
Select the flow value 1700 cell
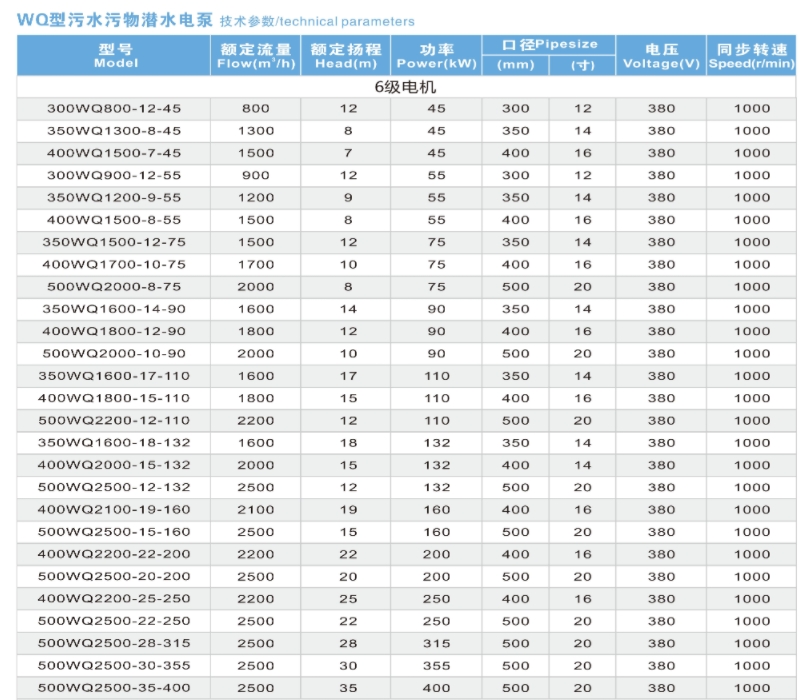tap(255, 265)
